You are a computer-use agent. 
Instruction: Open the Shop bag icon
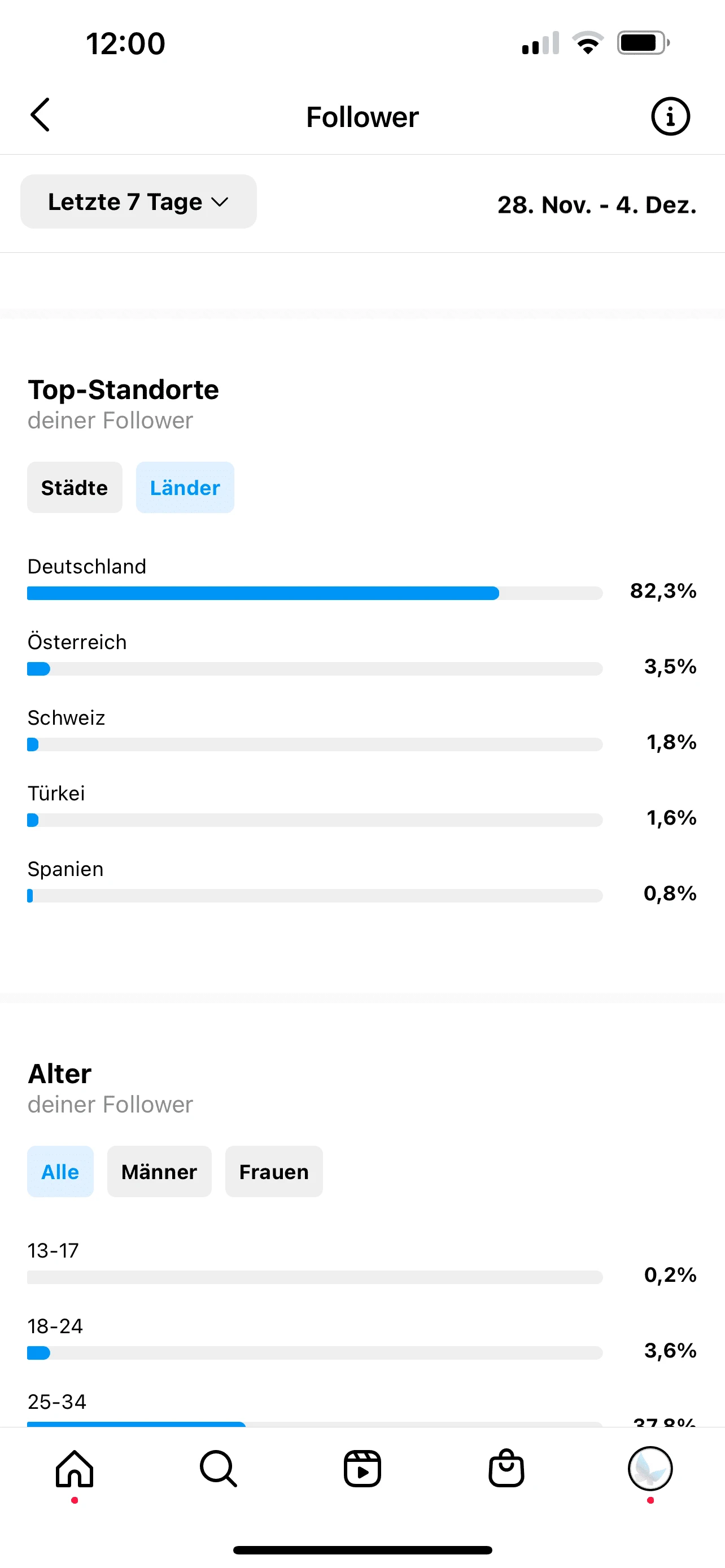pos(506,1468)
